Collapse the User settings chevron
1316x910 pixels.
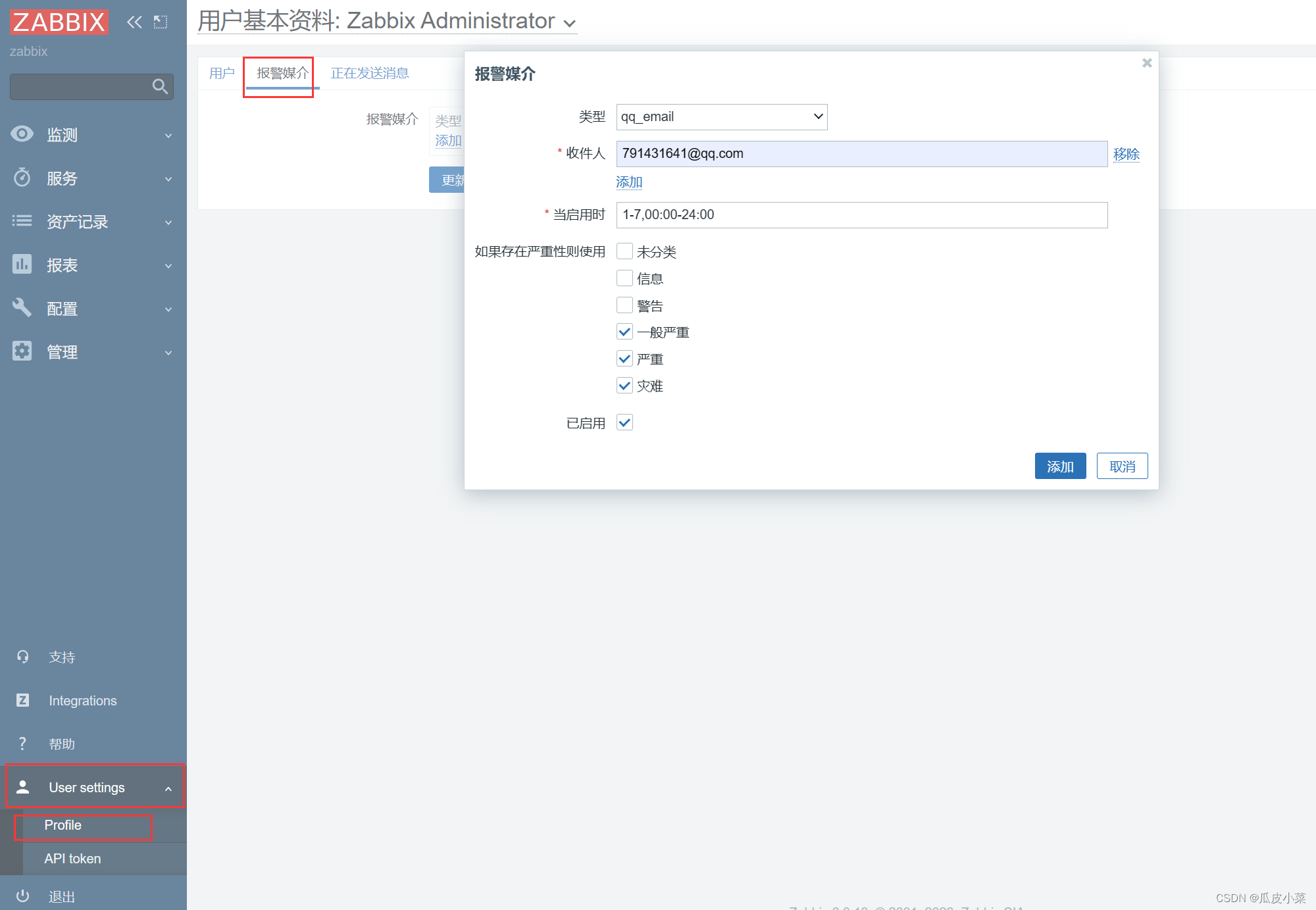pos(168,788)
